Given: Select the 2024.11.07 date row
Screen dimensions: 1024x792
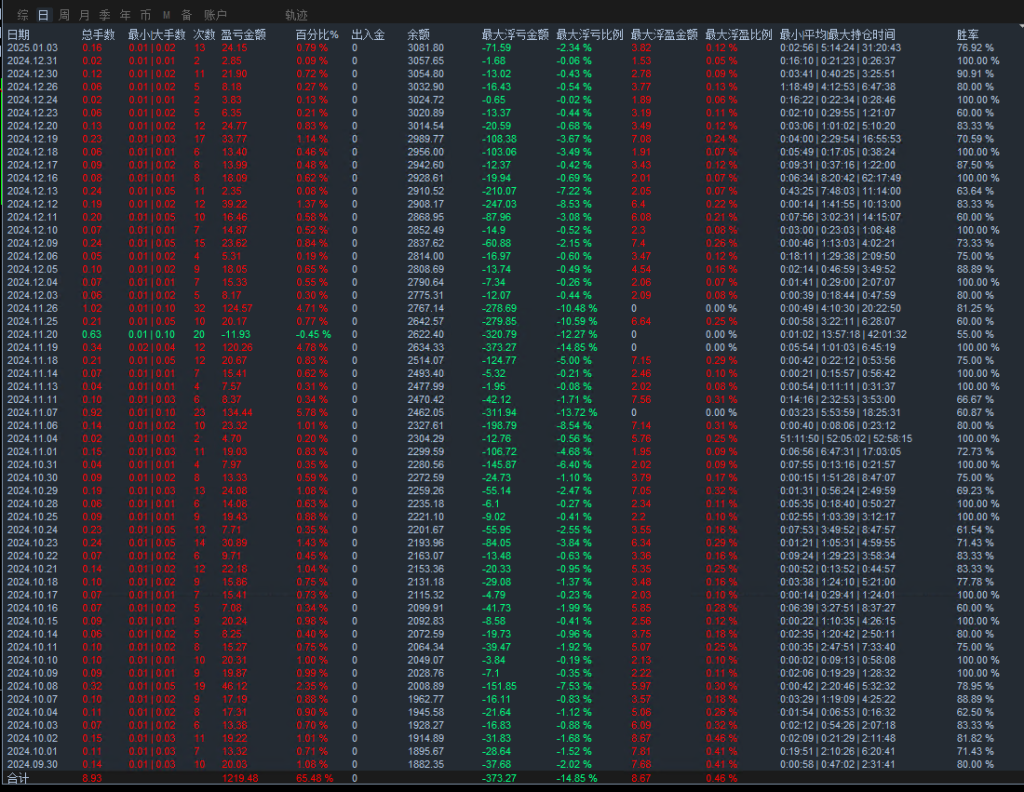Looking at the screenshot, I should coord(33,411).
